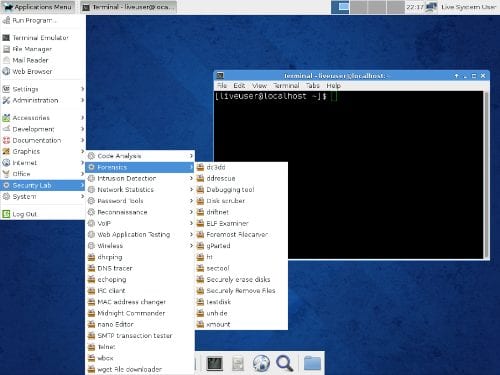This screenshot has height=375, width=500.
Task: Open wbox entry
Action: pyautogui.click(x=140, y=358)
